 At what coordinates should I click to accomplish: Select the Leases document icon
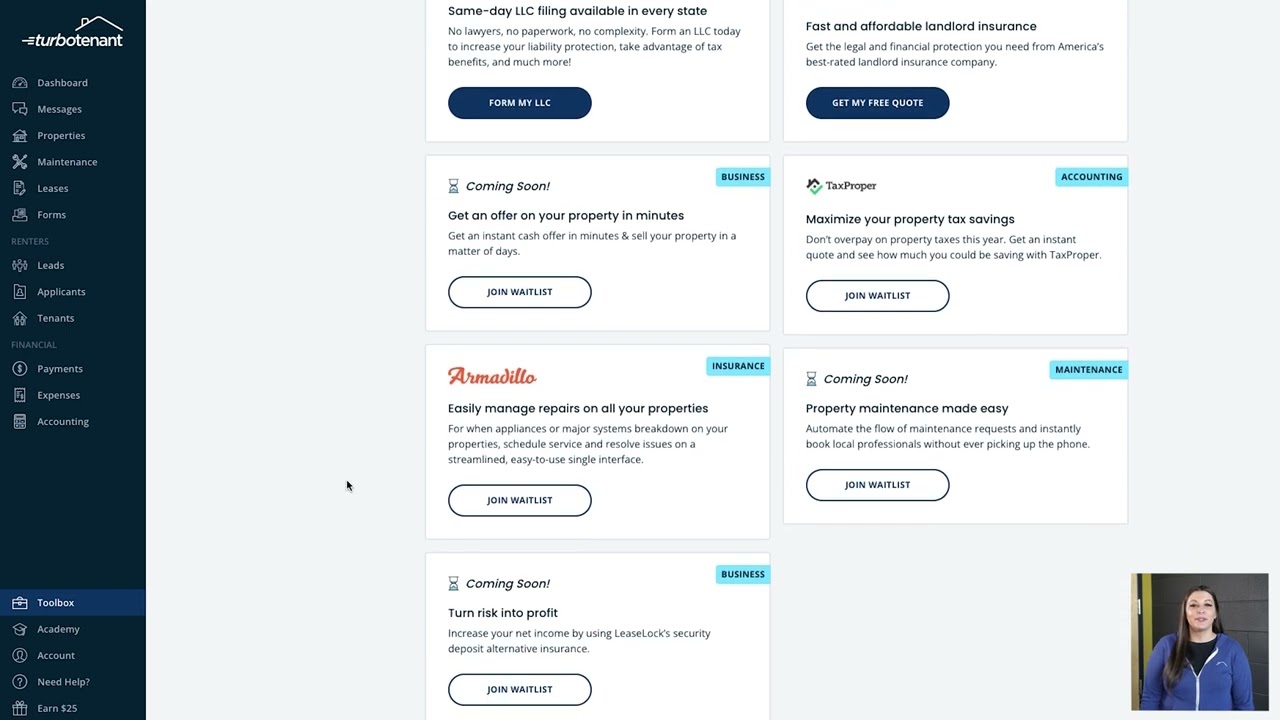pyautogui.click(x=20, y=188)
